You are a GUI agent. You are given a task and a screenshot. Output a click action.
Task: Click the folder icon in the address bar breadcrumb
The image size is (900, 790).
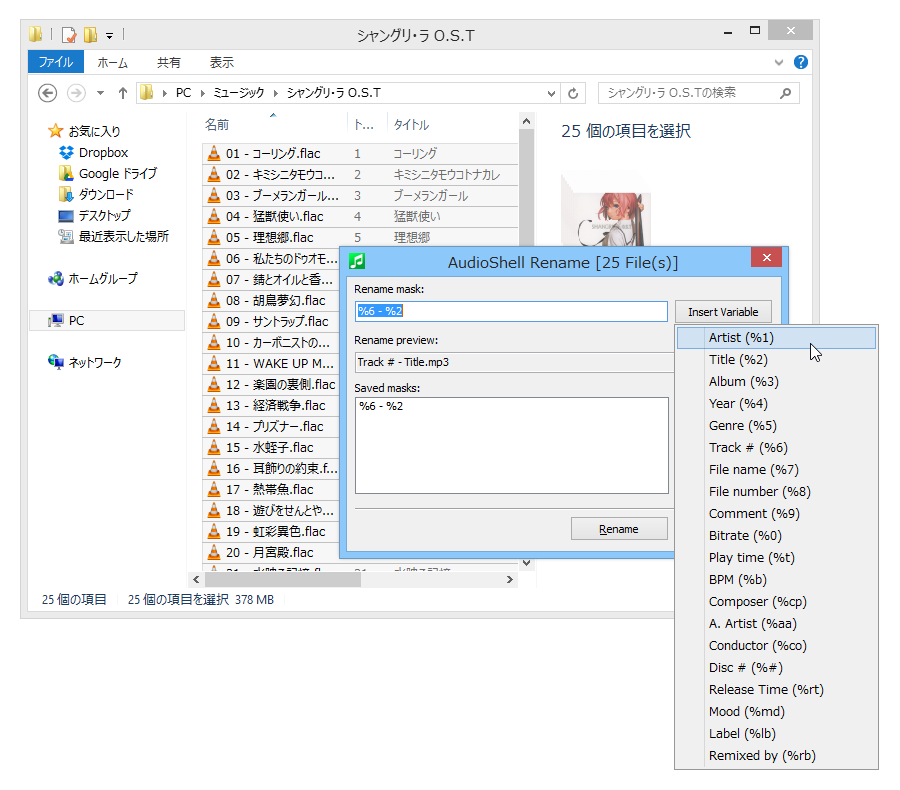pyautogui.click(x=148, y=92)
